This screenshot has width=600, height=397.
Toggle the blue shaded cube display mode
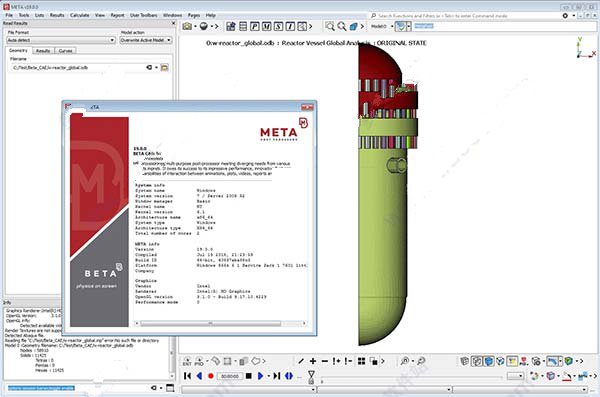point(489,361)
